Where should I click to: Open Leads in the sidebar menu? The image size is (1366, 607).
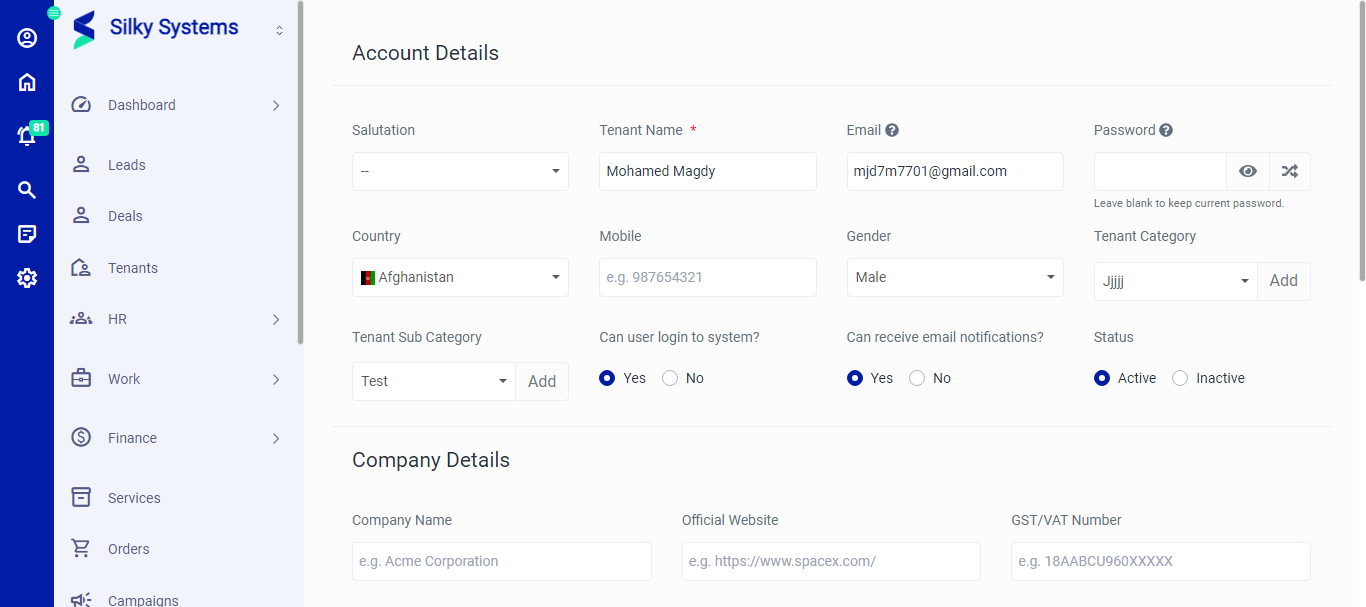tap(127, 165)
